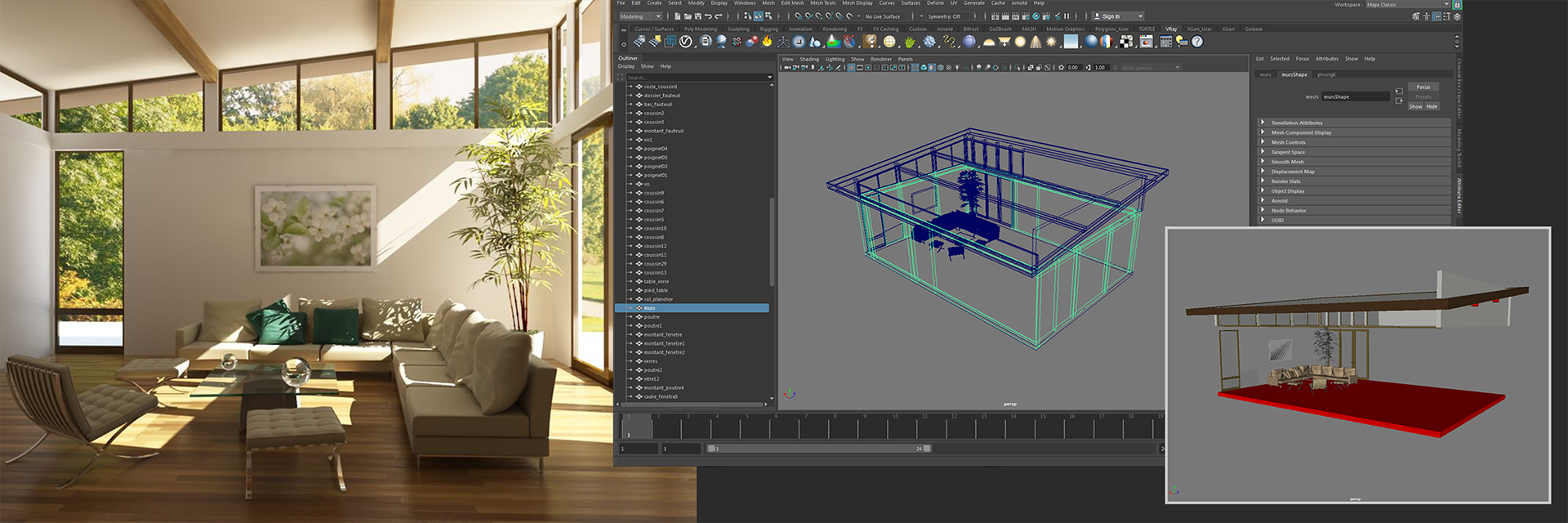The image size is (1568, 523).
Task: Click the use all lights viewport icon
Action: click(957, 68)
